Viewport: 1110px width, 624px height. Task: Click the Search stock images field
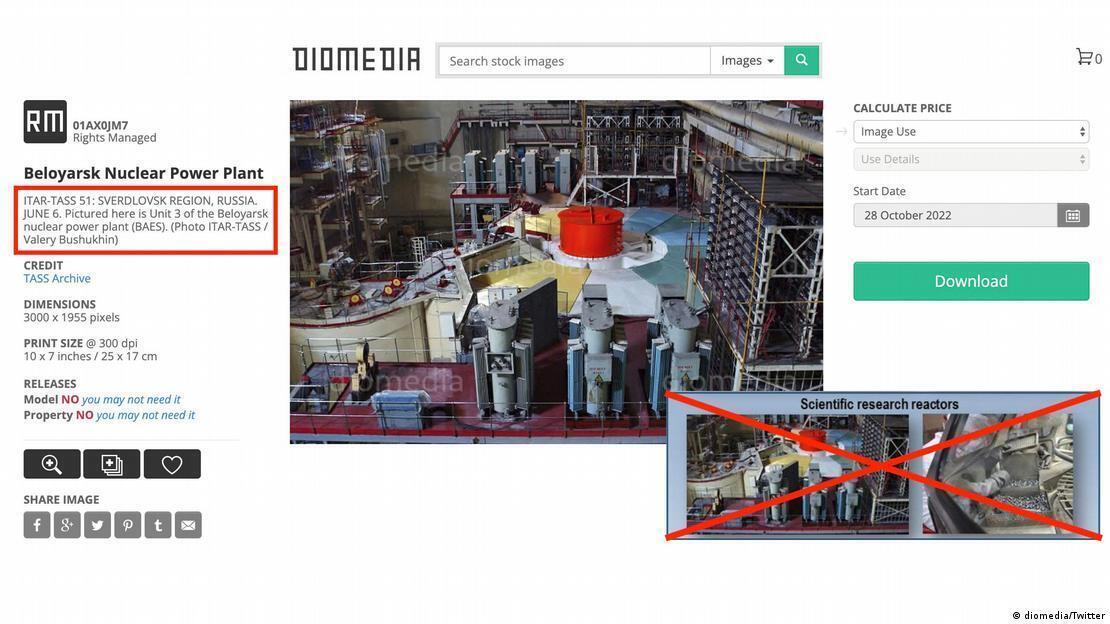[575, 61]
